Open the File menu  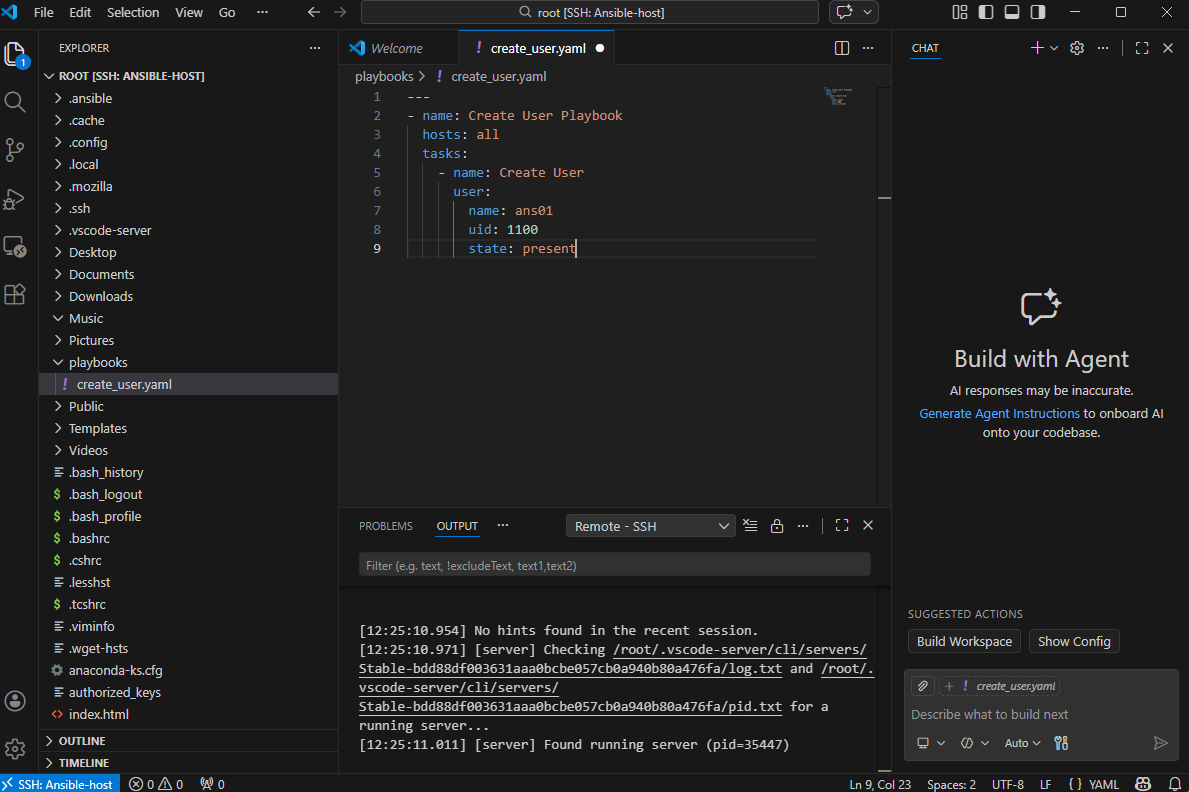[44, 12]
